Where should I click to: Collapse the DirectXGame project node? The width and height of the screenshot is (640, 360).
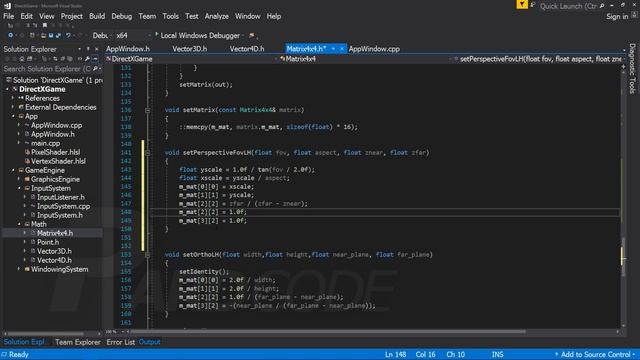coord(7,89)
